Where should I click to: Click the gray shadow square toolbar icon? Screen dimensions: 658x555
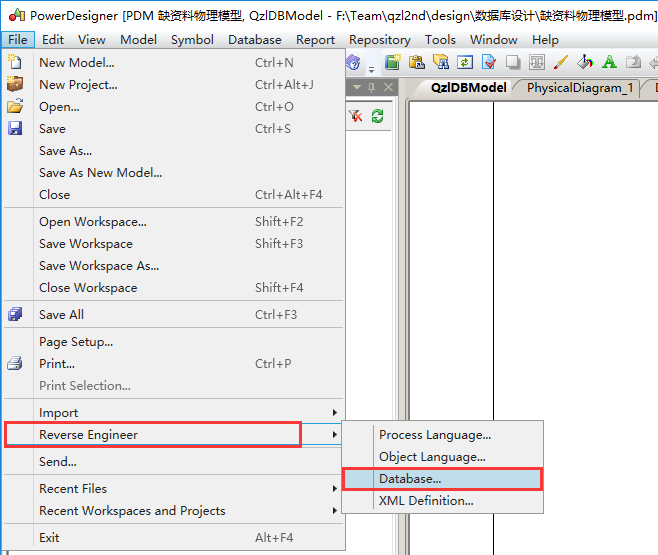click(x=512, y=62)
